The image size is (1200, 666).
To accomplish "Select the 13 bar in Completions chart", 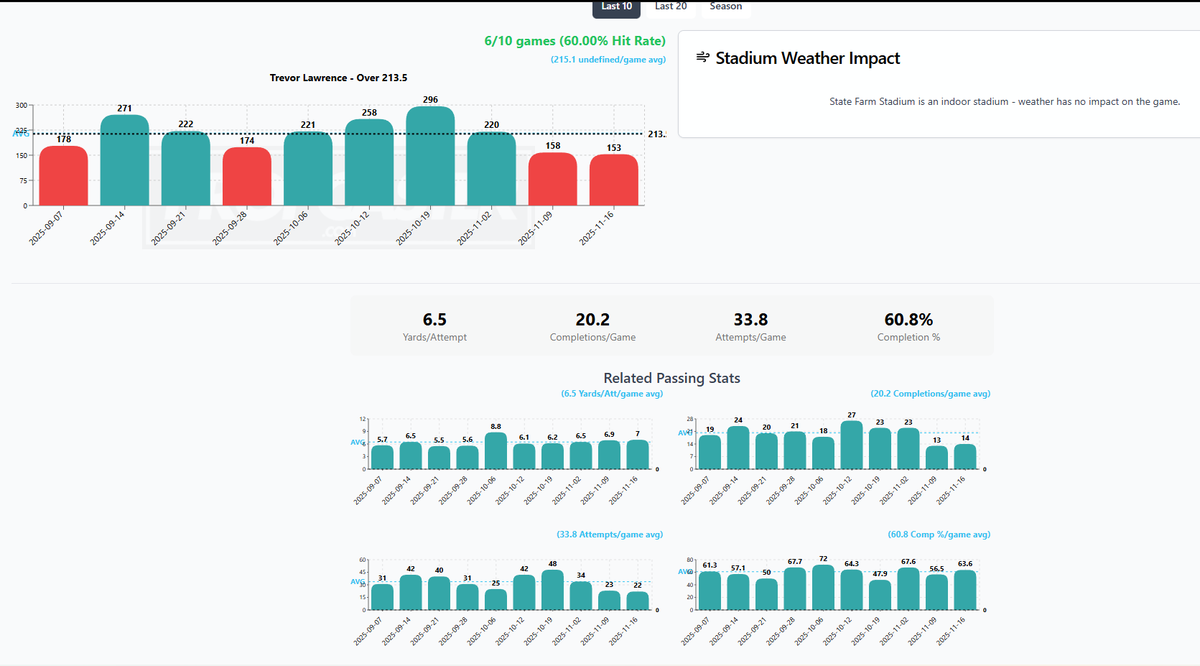I will (x=936, y=458).
